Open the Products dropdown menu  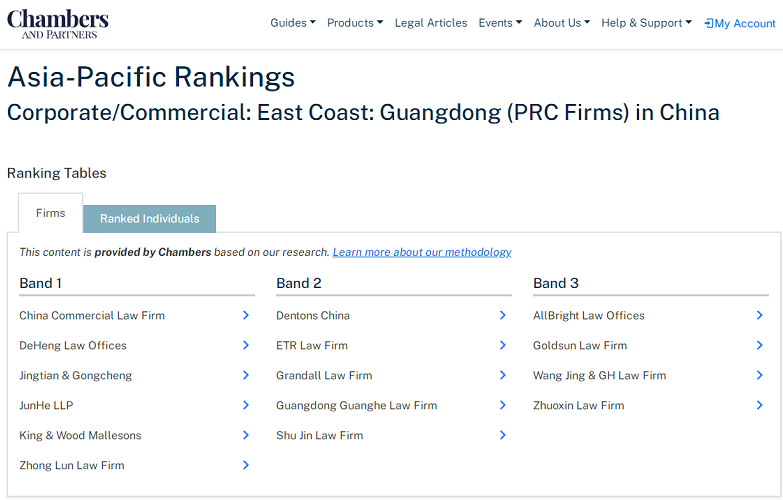355,23
